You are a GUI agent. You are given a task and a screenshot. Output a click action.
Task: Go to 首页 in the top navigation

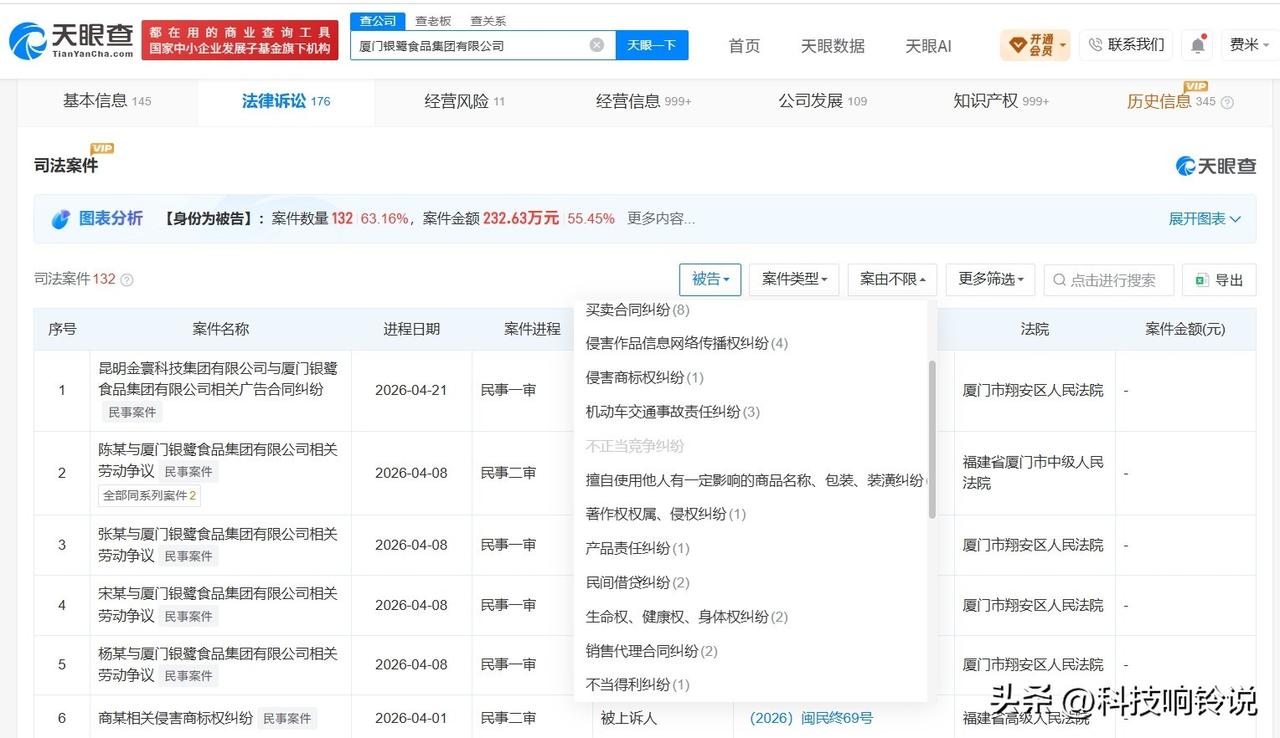tap(744, 46)
